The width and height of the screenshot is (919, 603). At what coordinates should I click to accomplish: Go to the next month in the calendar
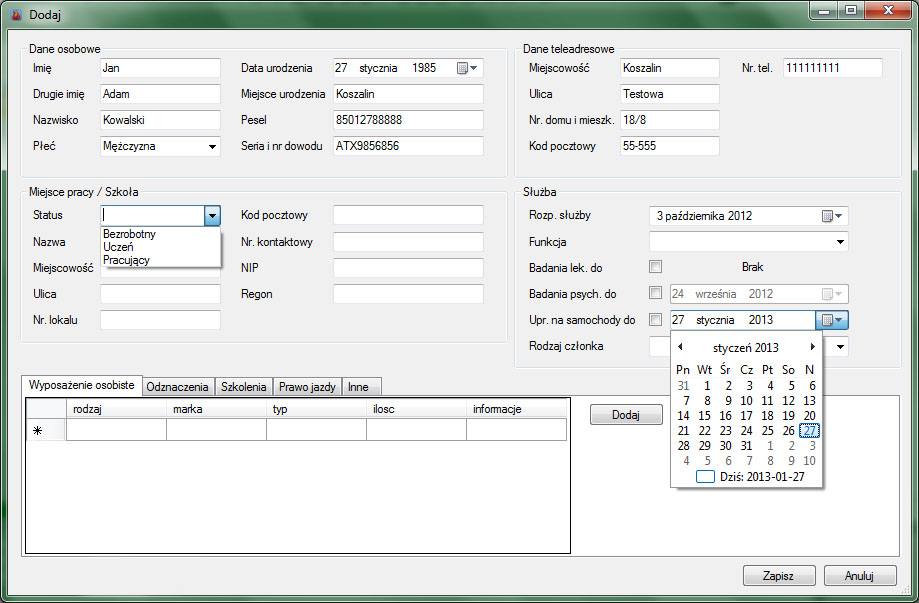(x=812, y=347)
